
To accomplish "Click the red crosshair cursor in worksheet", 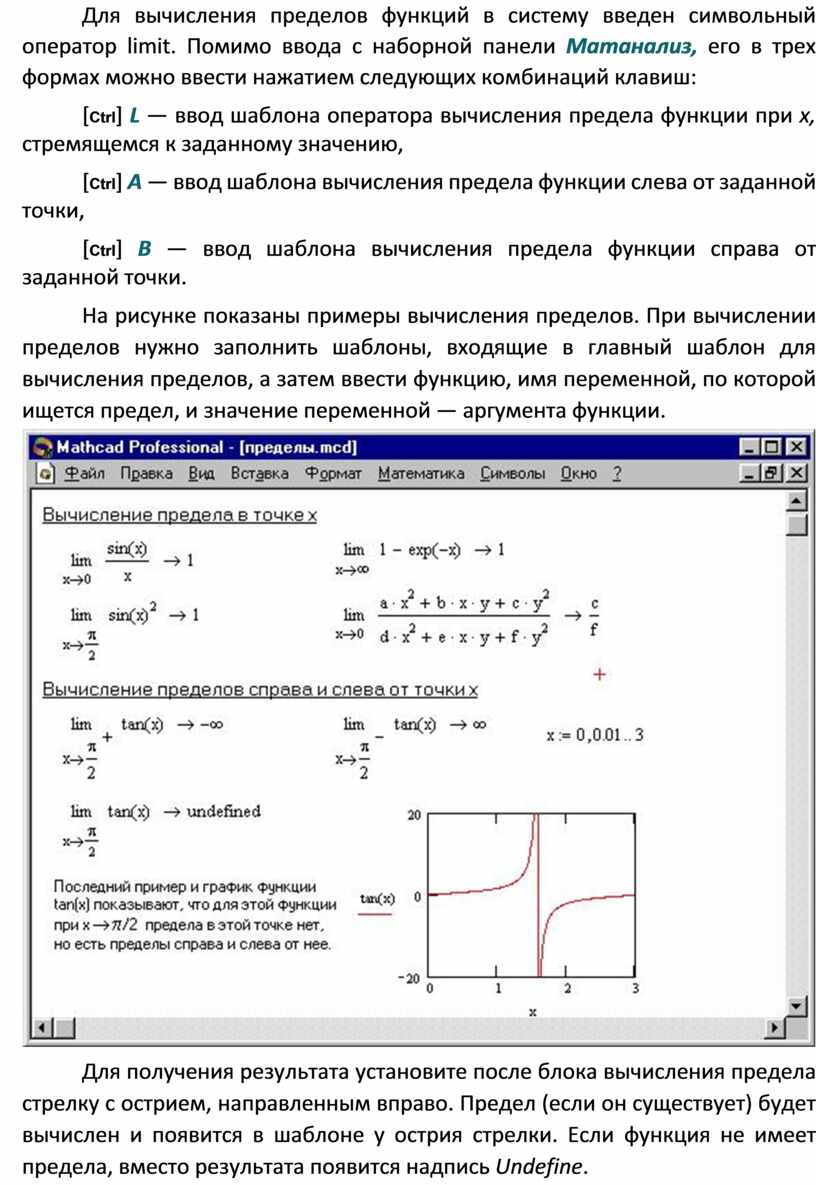I will click(x=599, y=674).
